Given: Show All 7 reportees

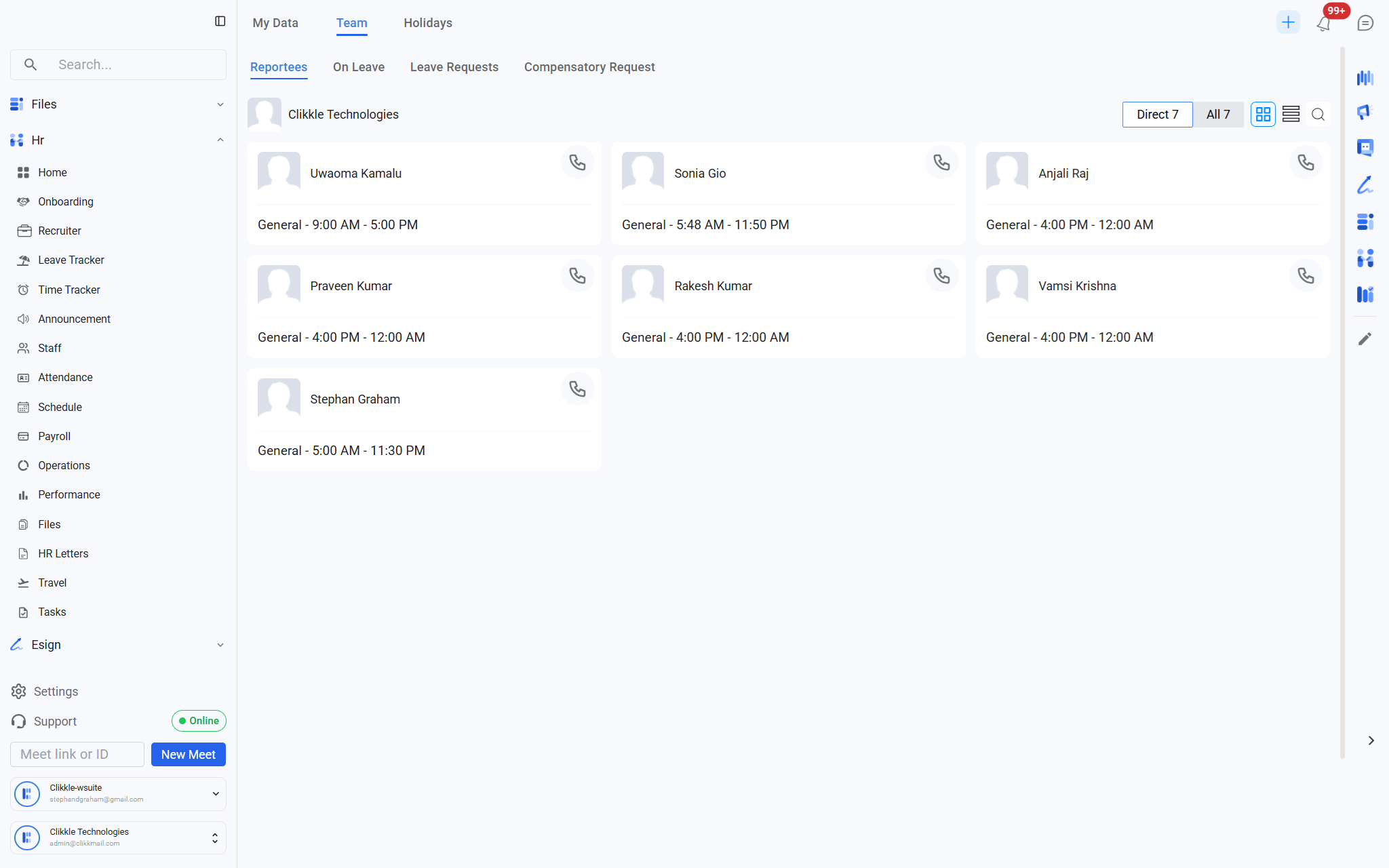Looking at the screenshot, I should pyautogui.click(x=1217, y=115).
